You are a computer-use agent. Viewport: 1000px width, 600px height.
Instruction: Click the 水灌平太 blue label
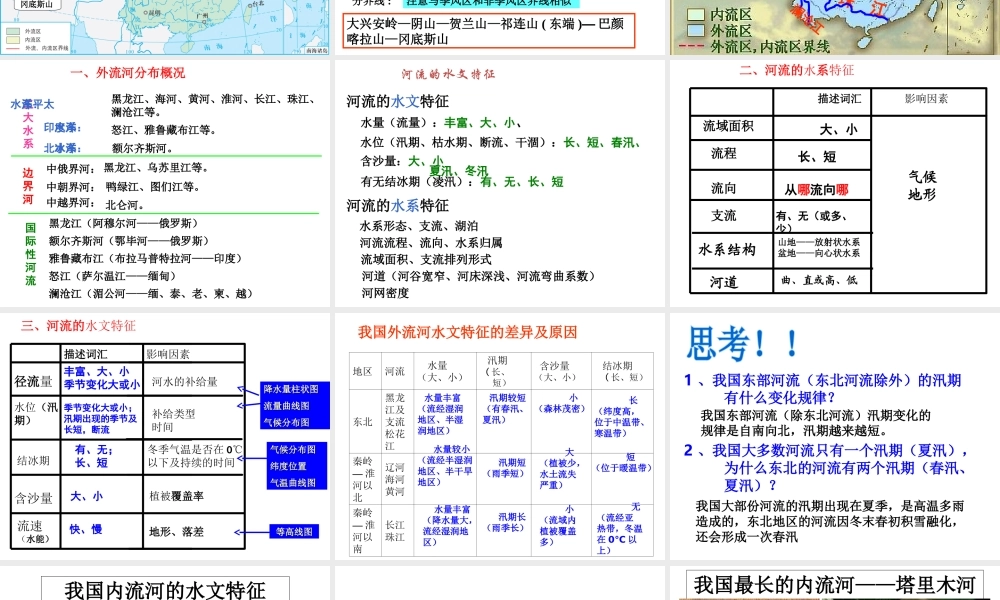32,104
